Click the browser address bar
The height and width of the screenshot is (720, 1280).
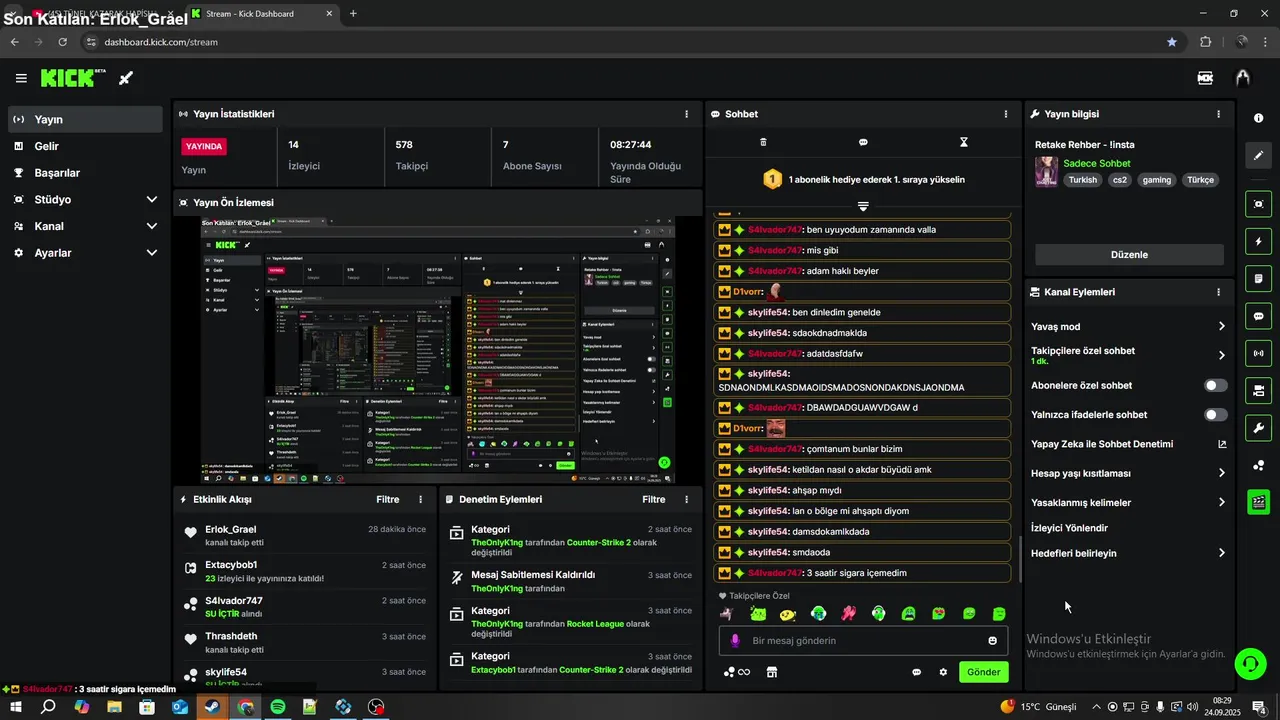(x=620, y=42)
